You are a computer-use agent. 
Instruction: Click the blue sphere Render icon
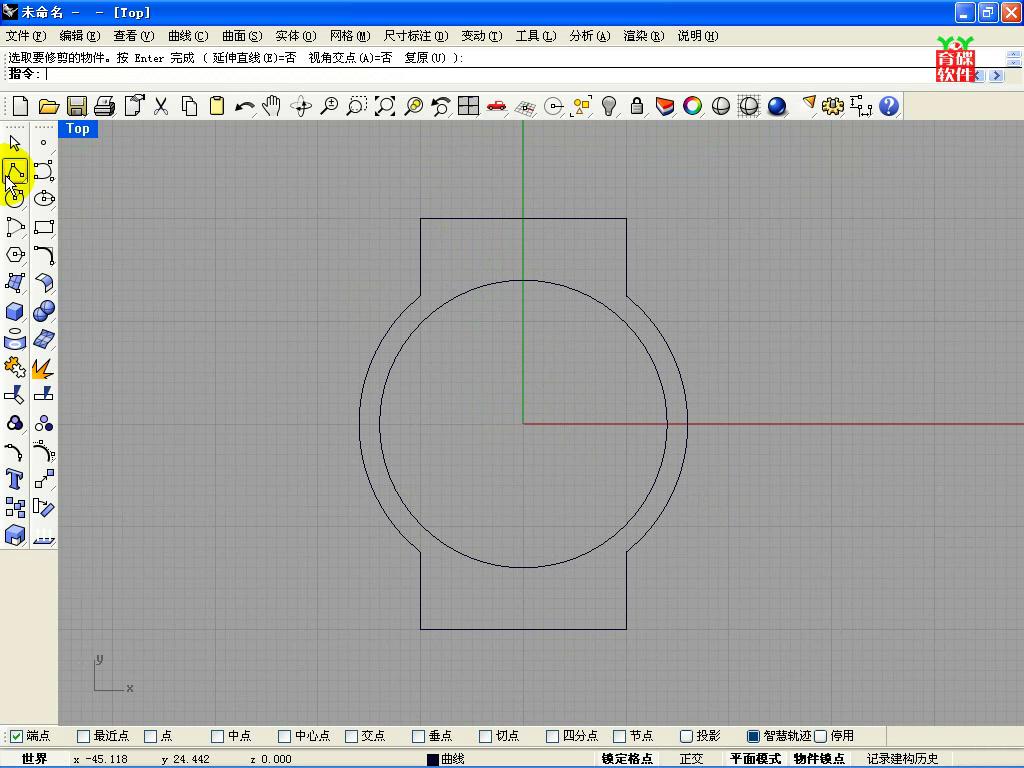click(x=776, y=106)
